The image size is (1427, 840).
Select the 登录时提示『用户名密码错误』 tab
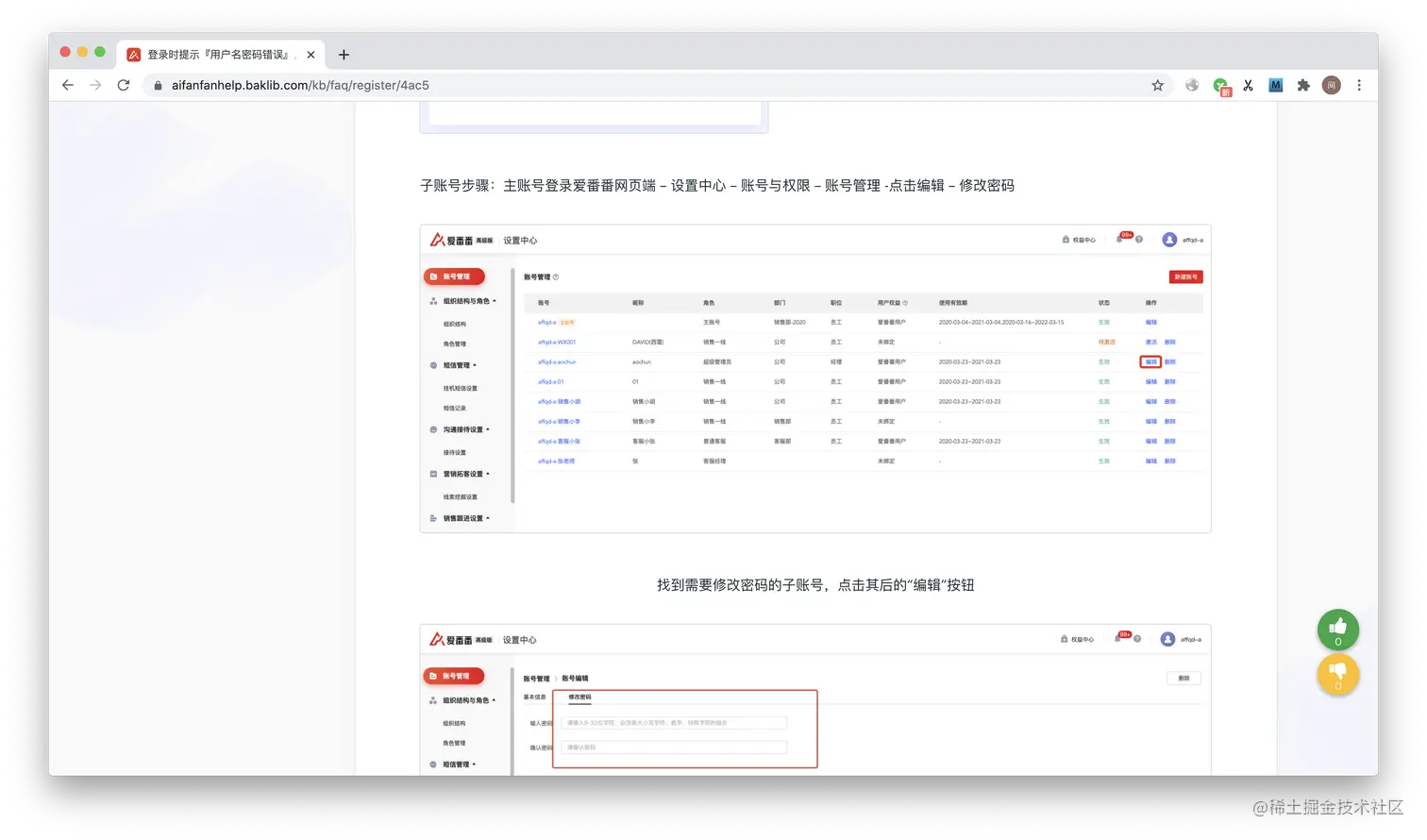click(x=220, y=55)
